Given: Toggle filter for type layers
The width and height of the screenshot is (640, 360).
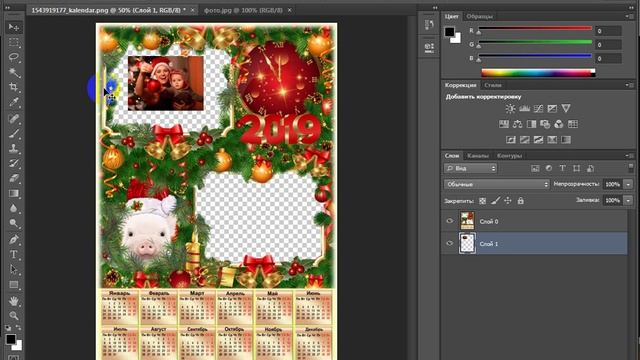Looking at the screenshot, I should click(x=562, y=168).
